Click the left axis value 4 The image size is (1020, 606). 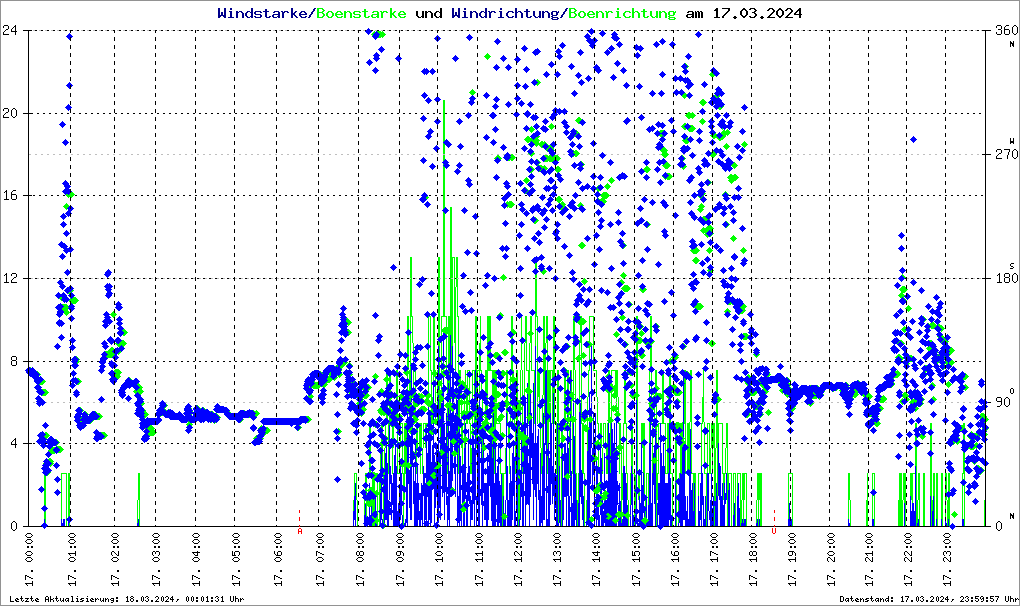13,444
